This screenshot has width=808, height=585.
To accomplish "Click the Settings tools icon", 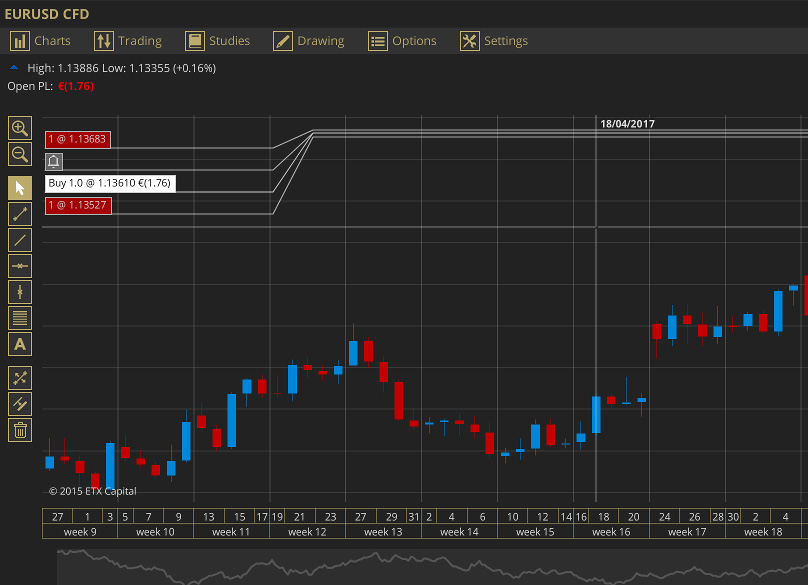I will pyautogui.click(x=469, y=41).
